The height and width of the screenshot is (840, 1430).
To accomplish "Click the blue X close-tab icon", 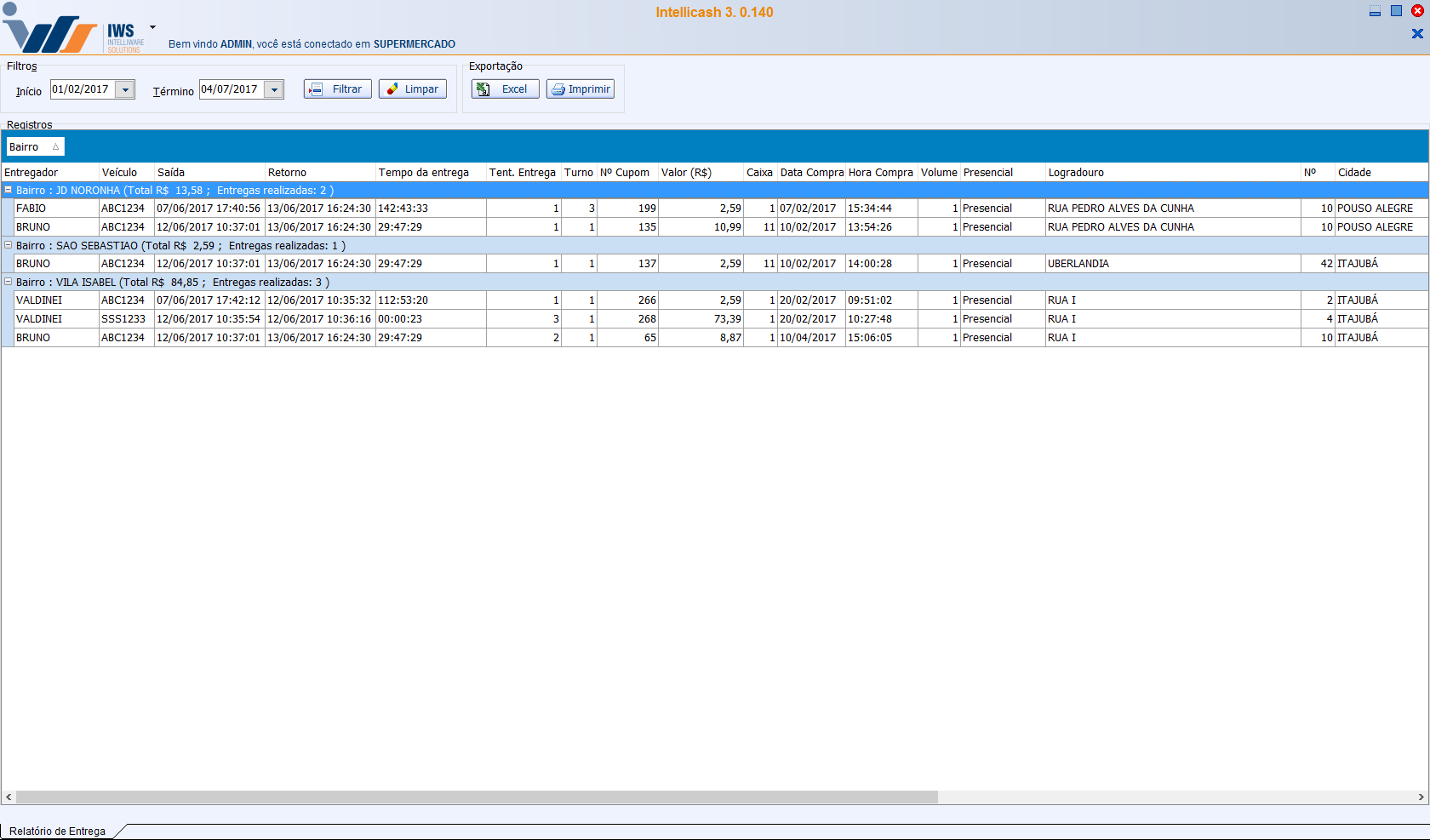I will pos(1417,34).
